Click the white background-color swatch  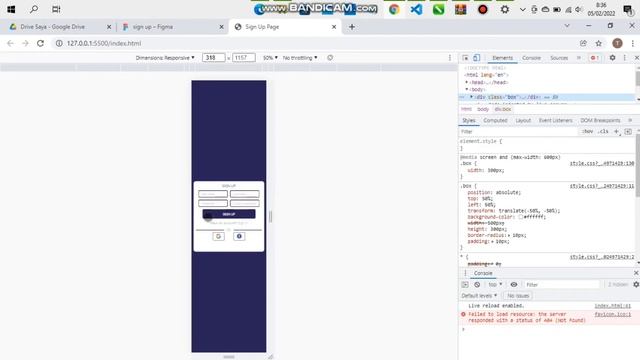[521, 217]
